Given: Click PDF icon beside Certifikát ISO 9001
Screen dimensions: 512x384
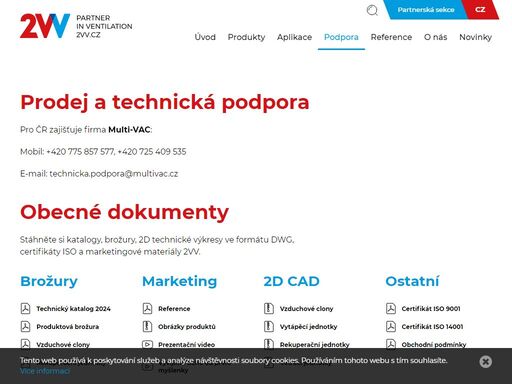Looking at the screenshot, I should (x=391, y=309).
